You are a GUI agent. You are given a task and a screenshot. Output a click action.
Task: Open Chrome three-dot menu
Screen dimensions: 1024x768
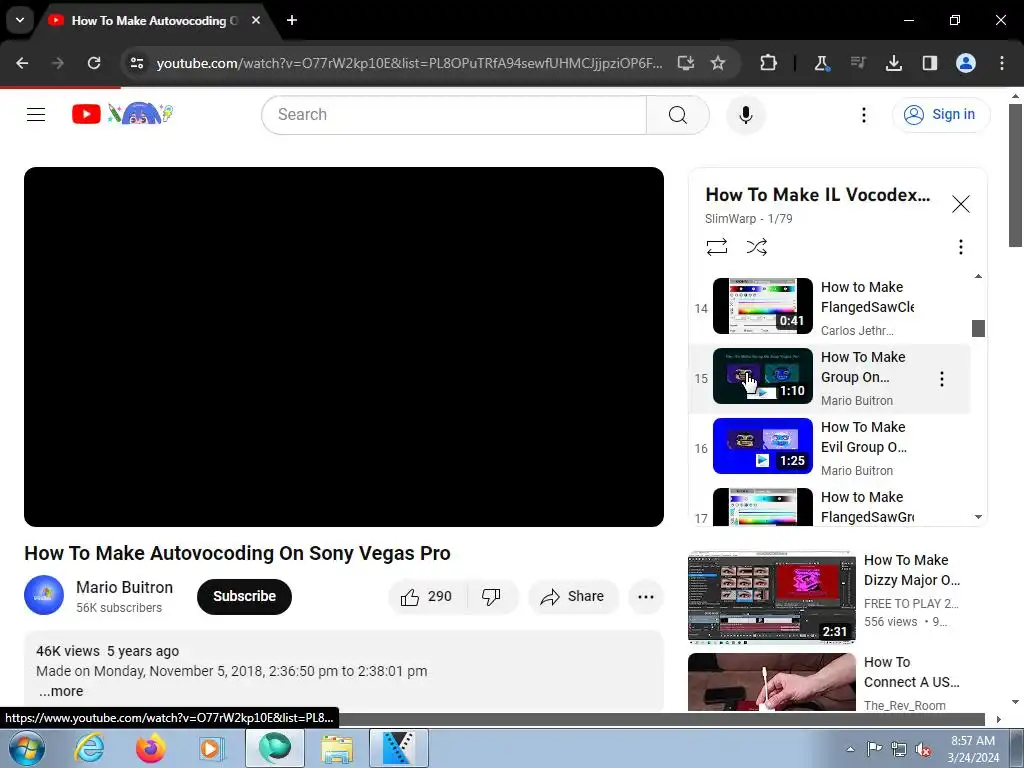[x=1001, y=63]
